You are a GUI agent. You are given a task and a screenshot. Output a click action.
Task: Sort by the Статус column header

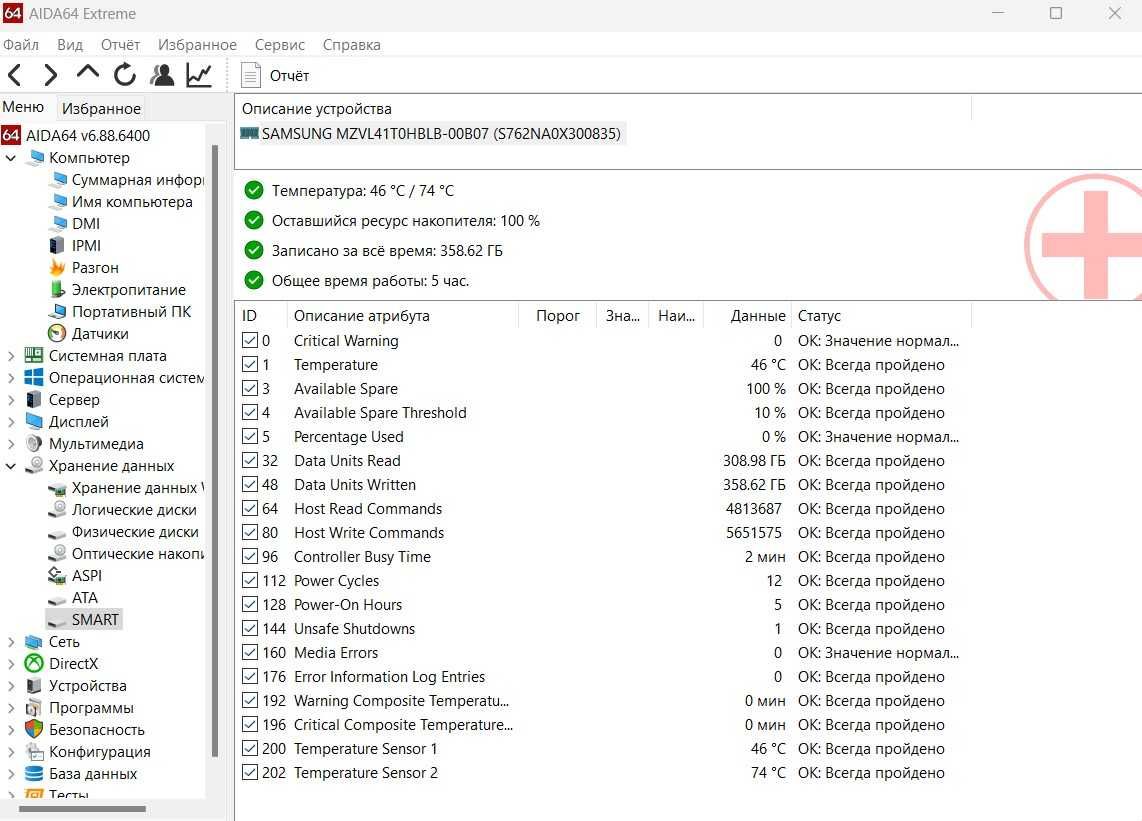click(x=881, y=315)
